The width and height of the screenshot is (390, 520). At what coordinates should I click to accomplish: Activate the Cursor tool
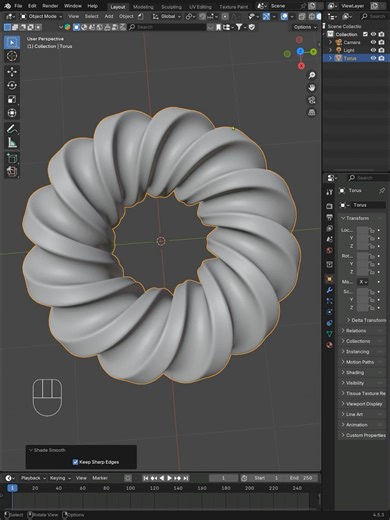[12, 56]
